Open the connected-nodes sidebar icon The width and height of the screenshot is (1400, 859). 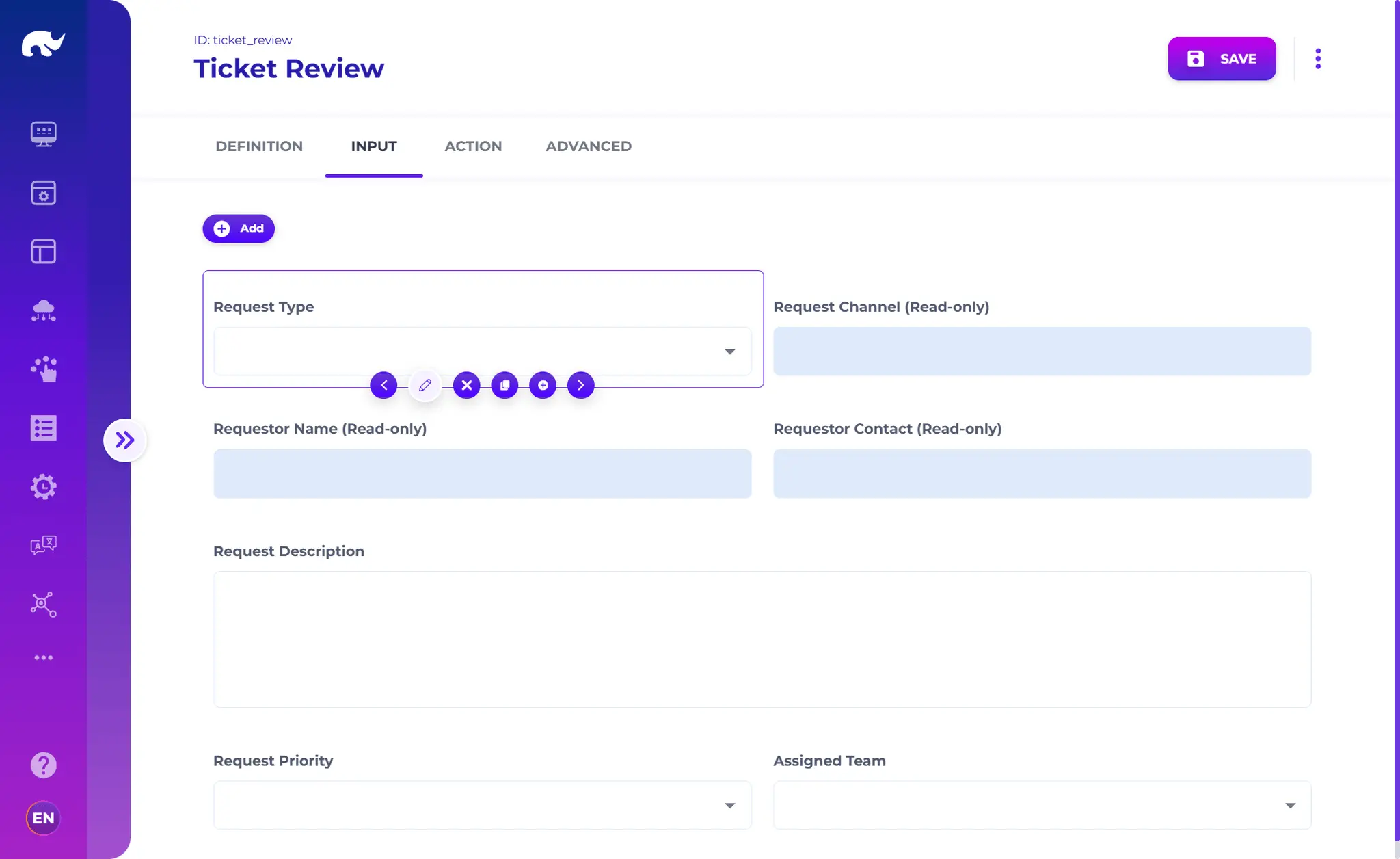pos(43,604)
